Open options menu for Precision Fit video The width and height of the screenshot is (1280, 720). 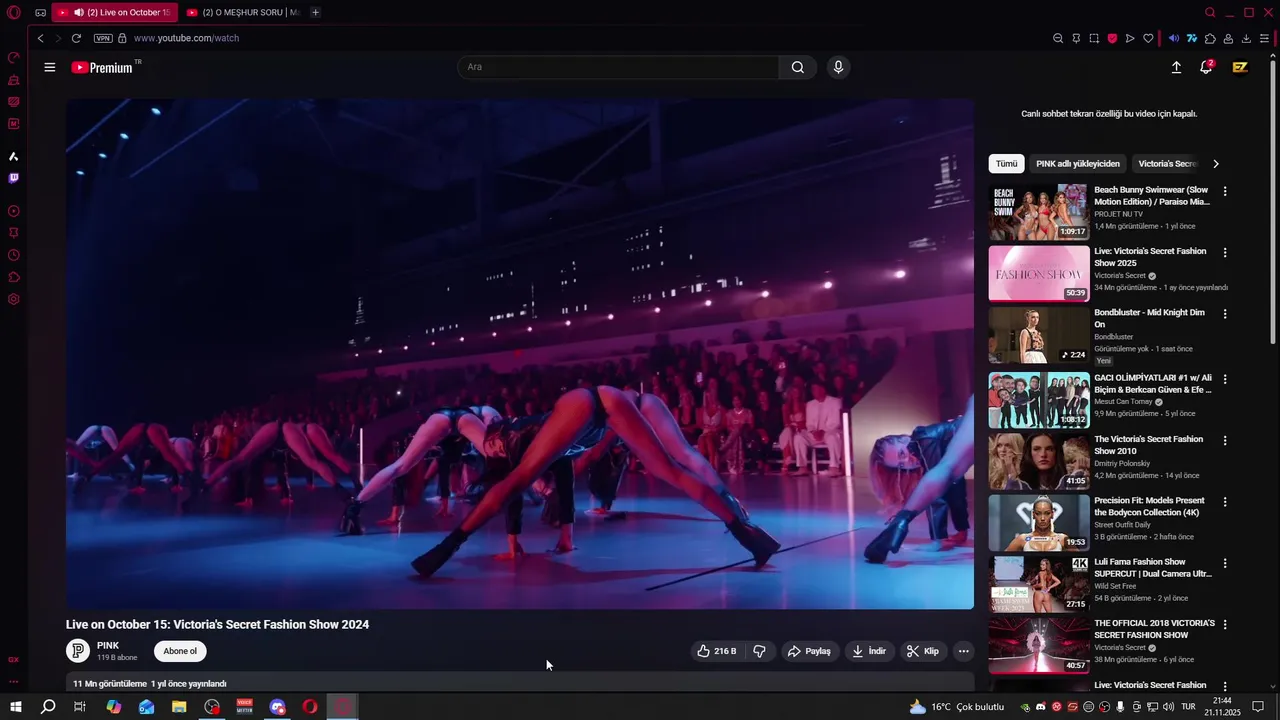click(1225, 502)
